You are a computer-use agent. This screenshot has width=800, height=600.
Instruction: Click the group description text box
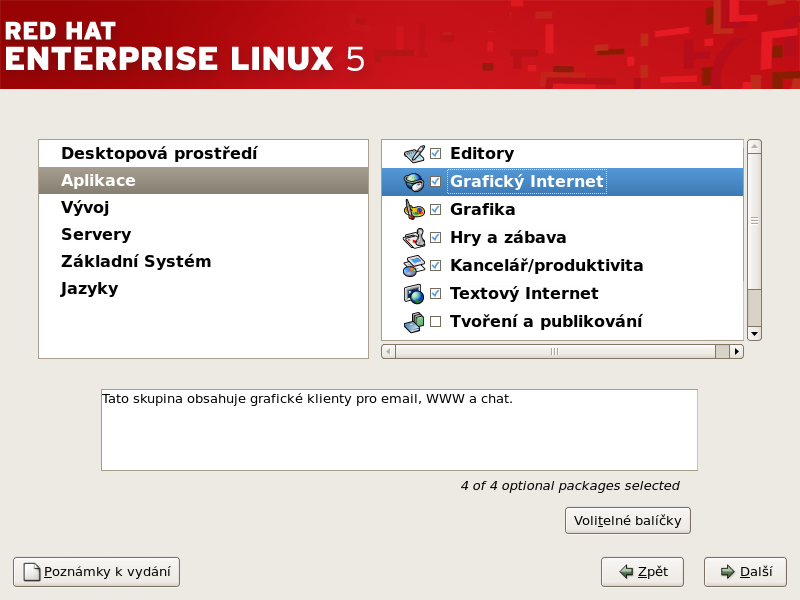[399, 430]
